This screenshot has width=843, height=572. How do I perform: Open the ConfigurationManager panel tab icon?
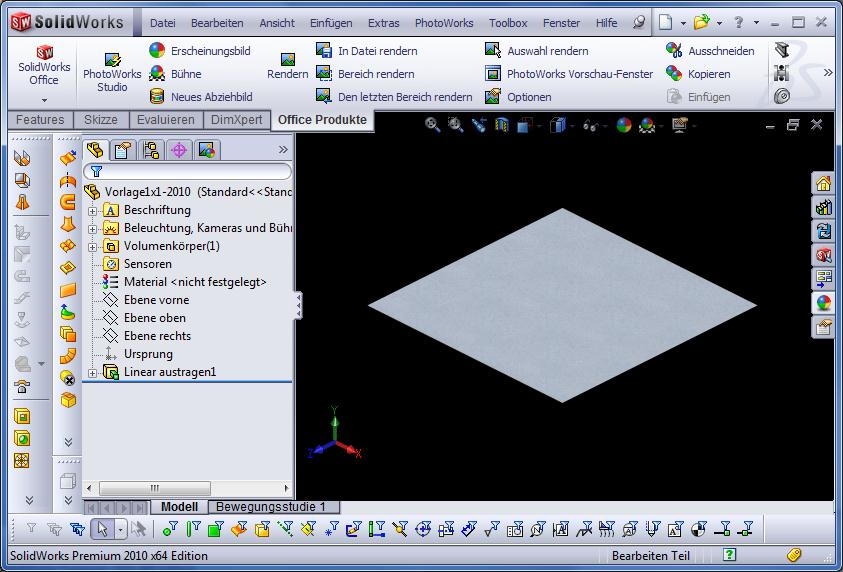point(151,150)
